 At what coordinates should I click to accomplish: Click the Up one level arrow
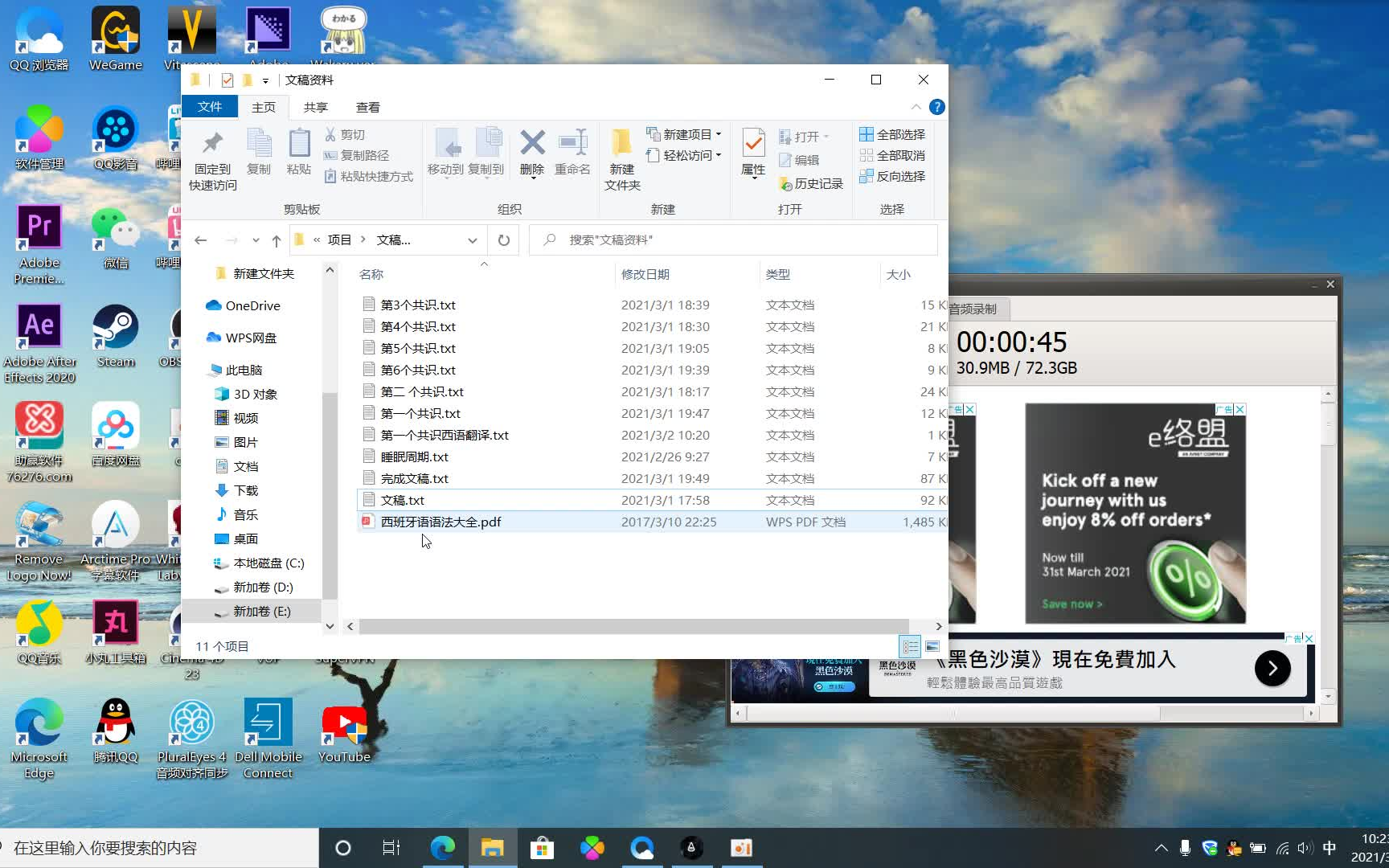(x=277, y=240)
